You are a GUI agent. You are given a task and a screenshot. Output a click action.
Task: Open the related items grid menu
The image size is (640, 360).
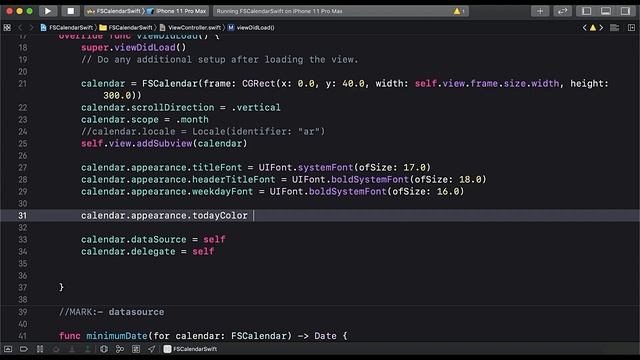(x=7, y=28)
